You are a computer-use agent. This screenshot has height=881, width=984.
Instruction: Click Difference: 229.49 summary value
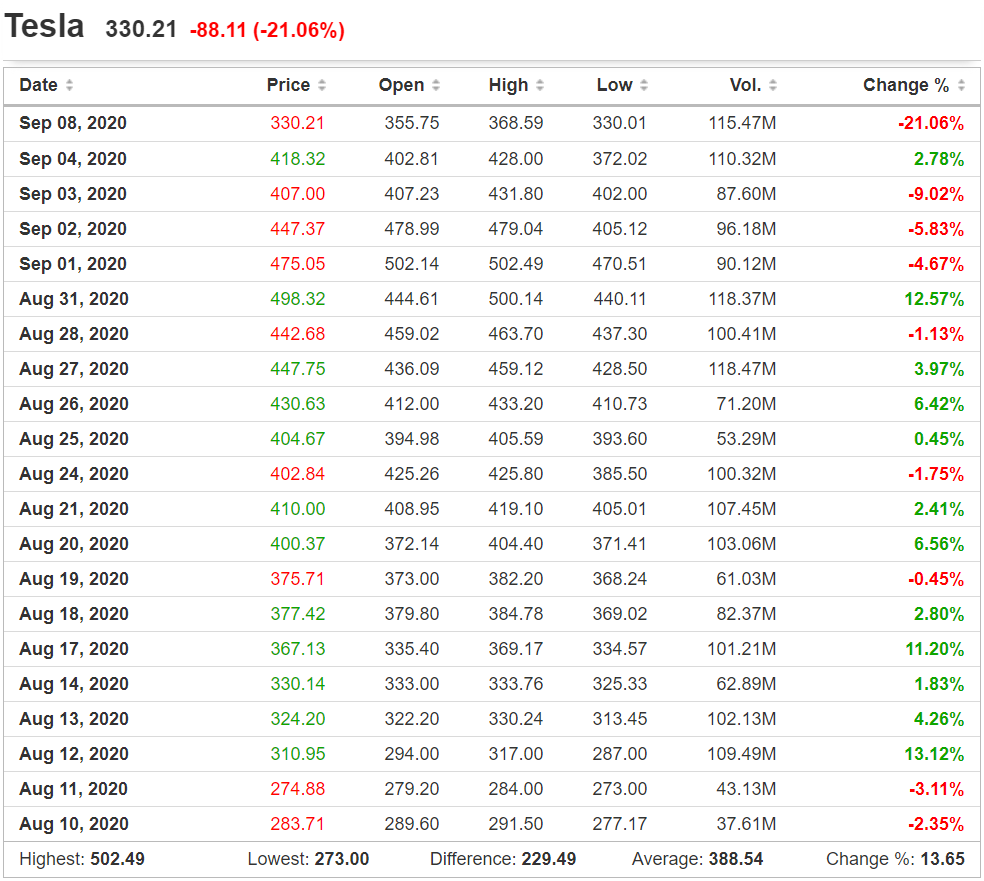(503, 860)
